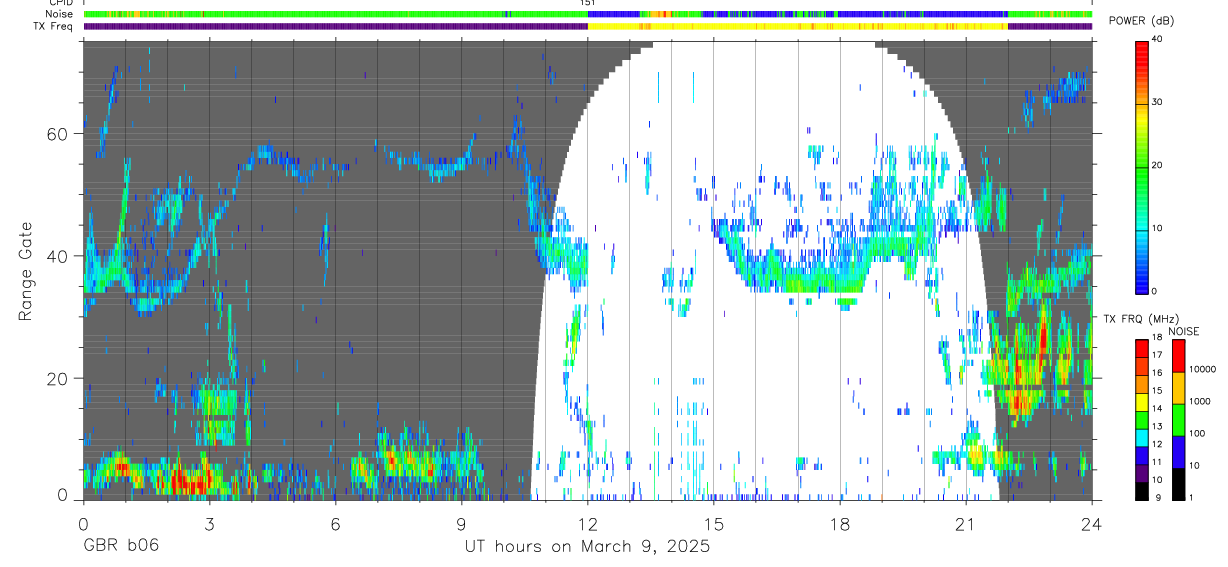Click the hour tick label '6' on the time axis
This screenshot has height=567, width=1228.
(335, 523)
